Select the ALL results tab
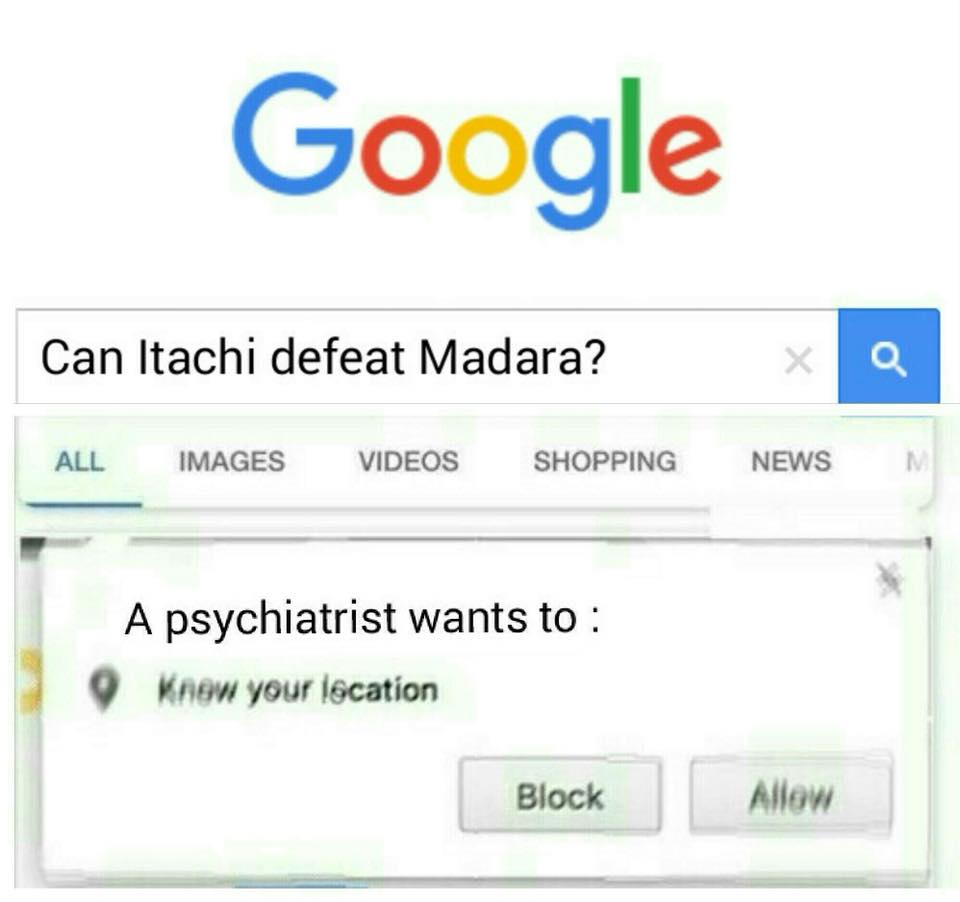Image resolution: width=960 pixels, height=902 pixels. point(80,462)
